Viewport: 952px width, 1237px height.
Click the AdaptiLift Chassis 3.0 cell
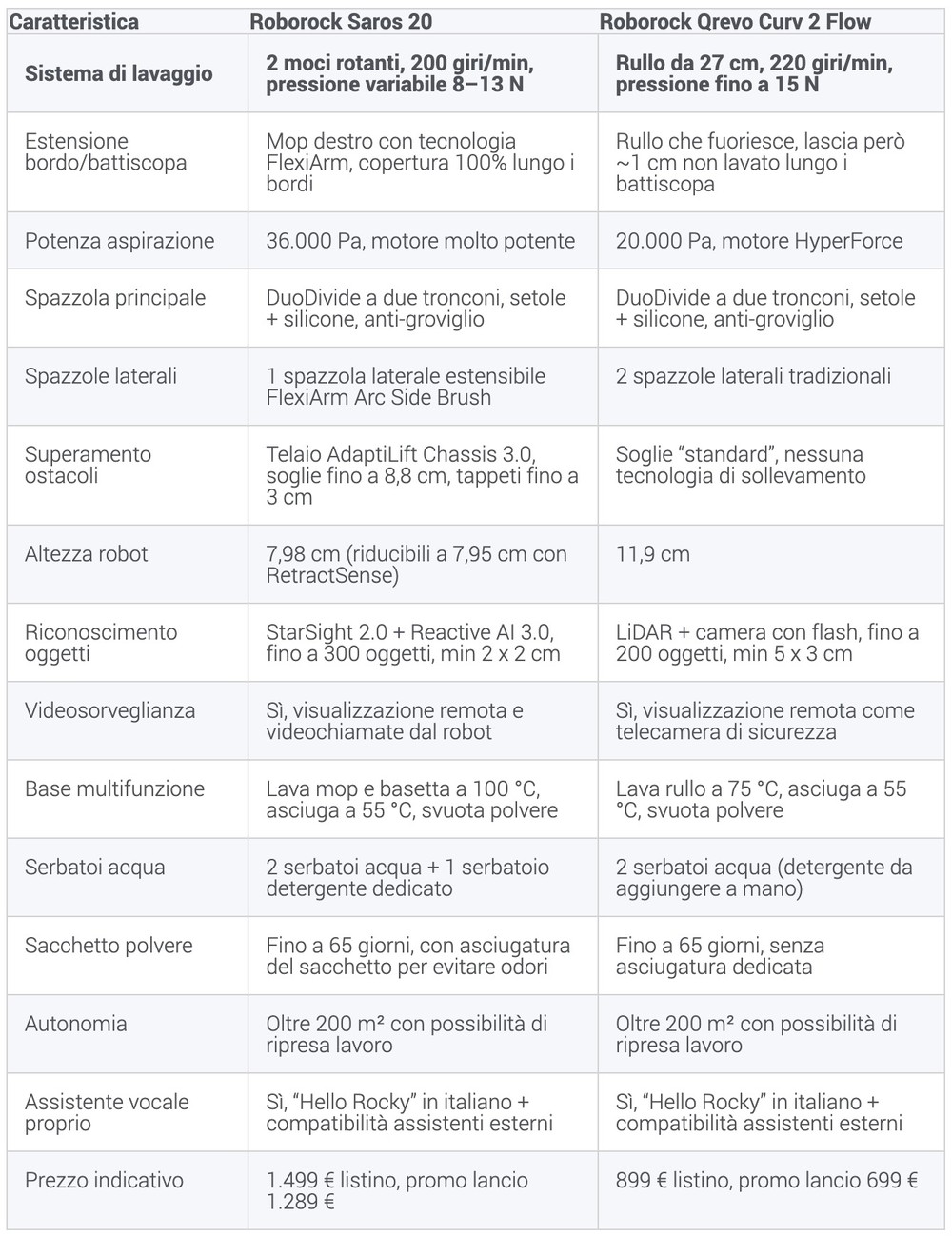(422, 475)
